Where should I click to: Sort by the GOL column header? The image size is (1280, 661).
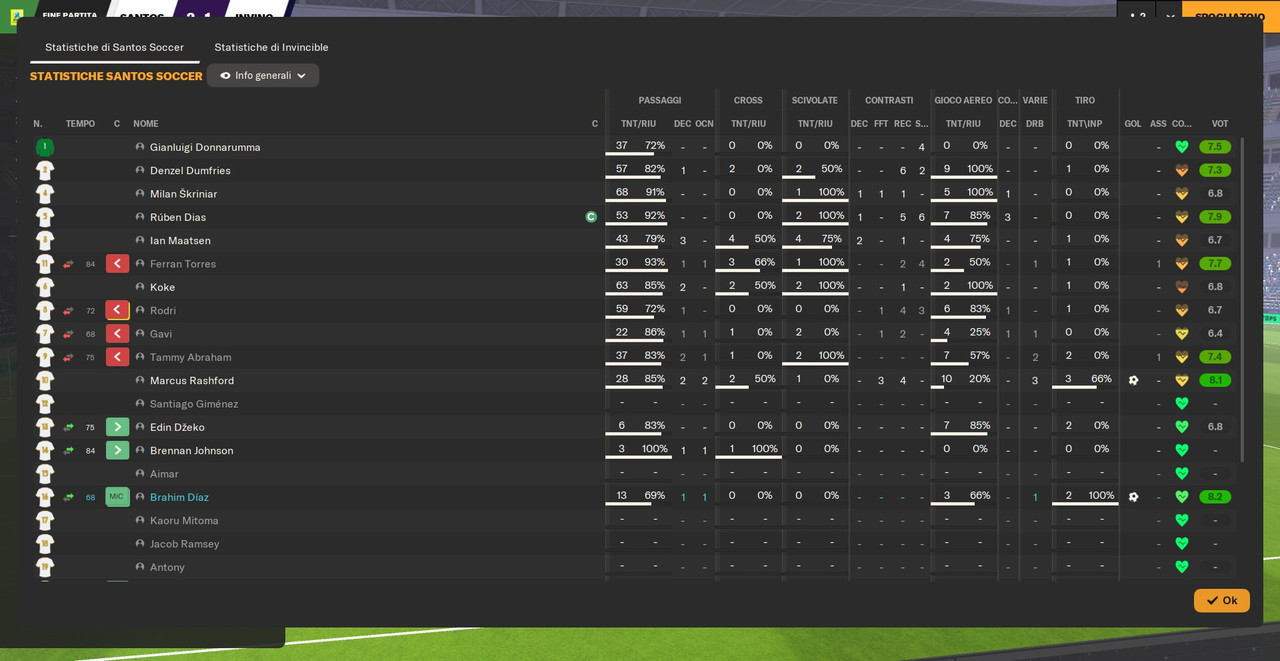tap(1133, 124)
